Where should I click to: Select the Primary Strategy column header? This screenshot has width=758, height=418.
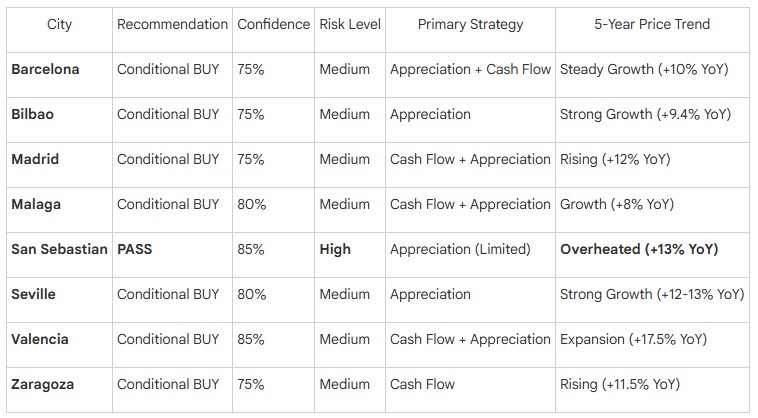pos(470,24)
